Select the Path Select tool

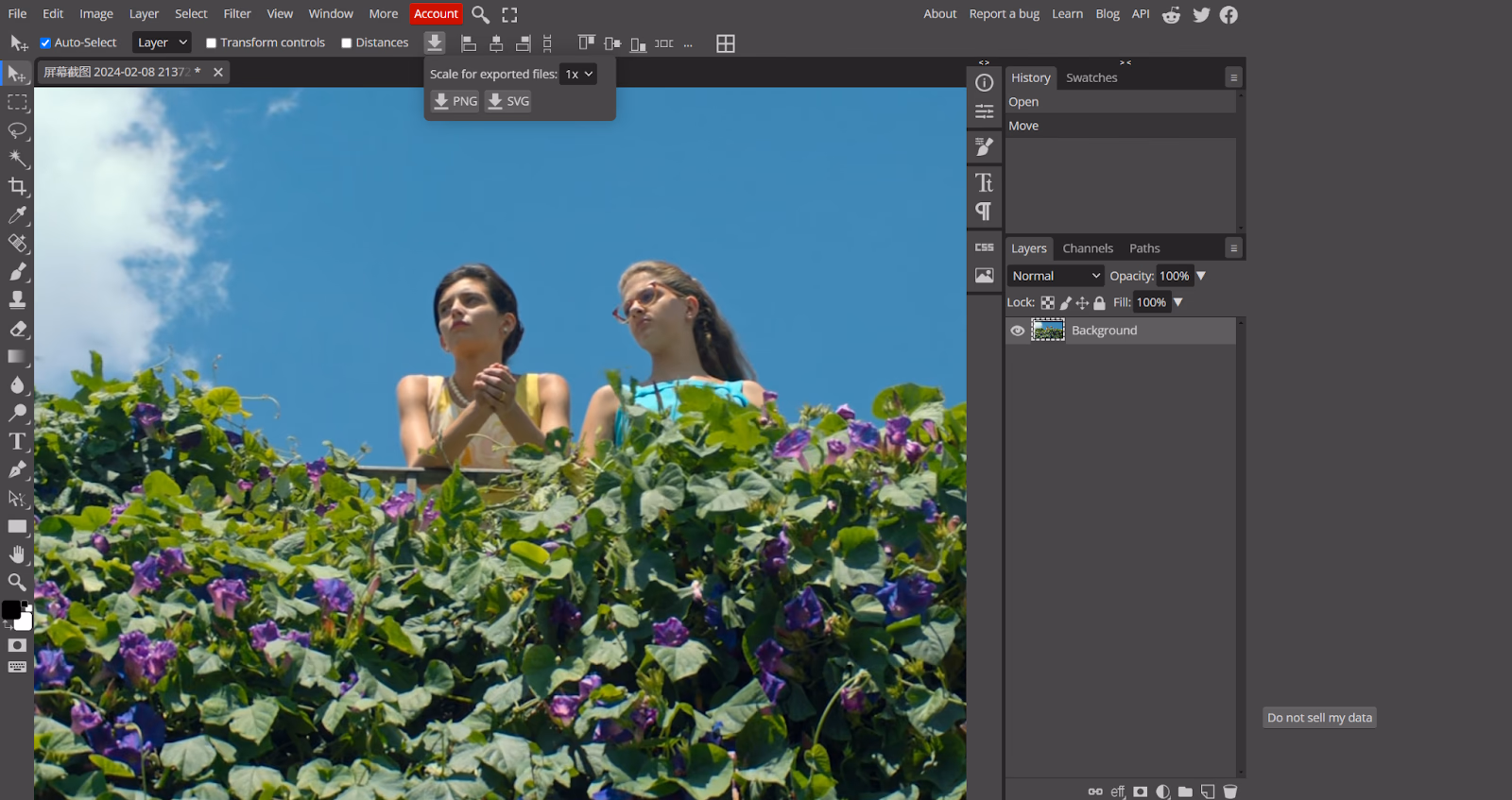17,498
